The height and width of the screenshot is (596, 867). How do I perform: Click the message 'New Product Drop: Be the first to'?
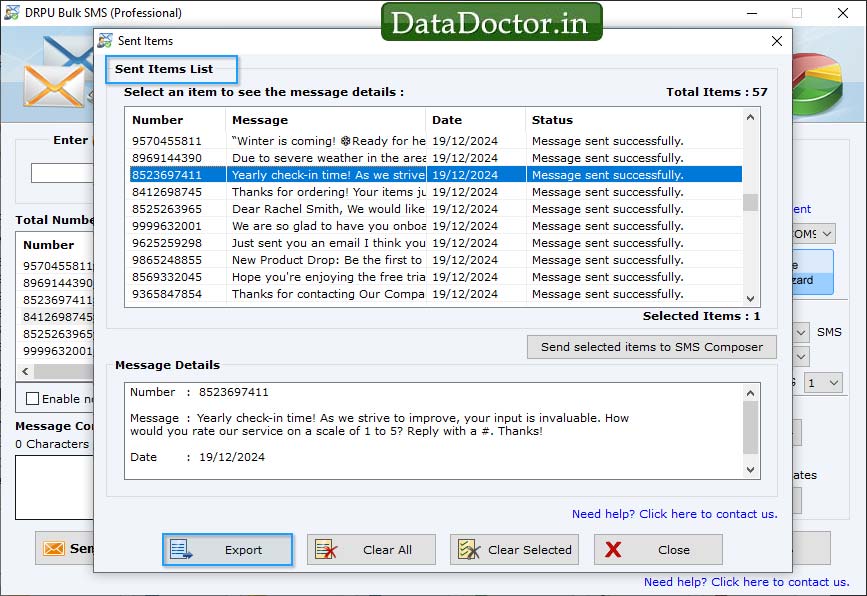point(327,260)
